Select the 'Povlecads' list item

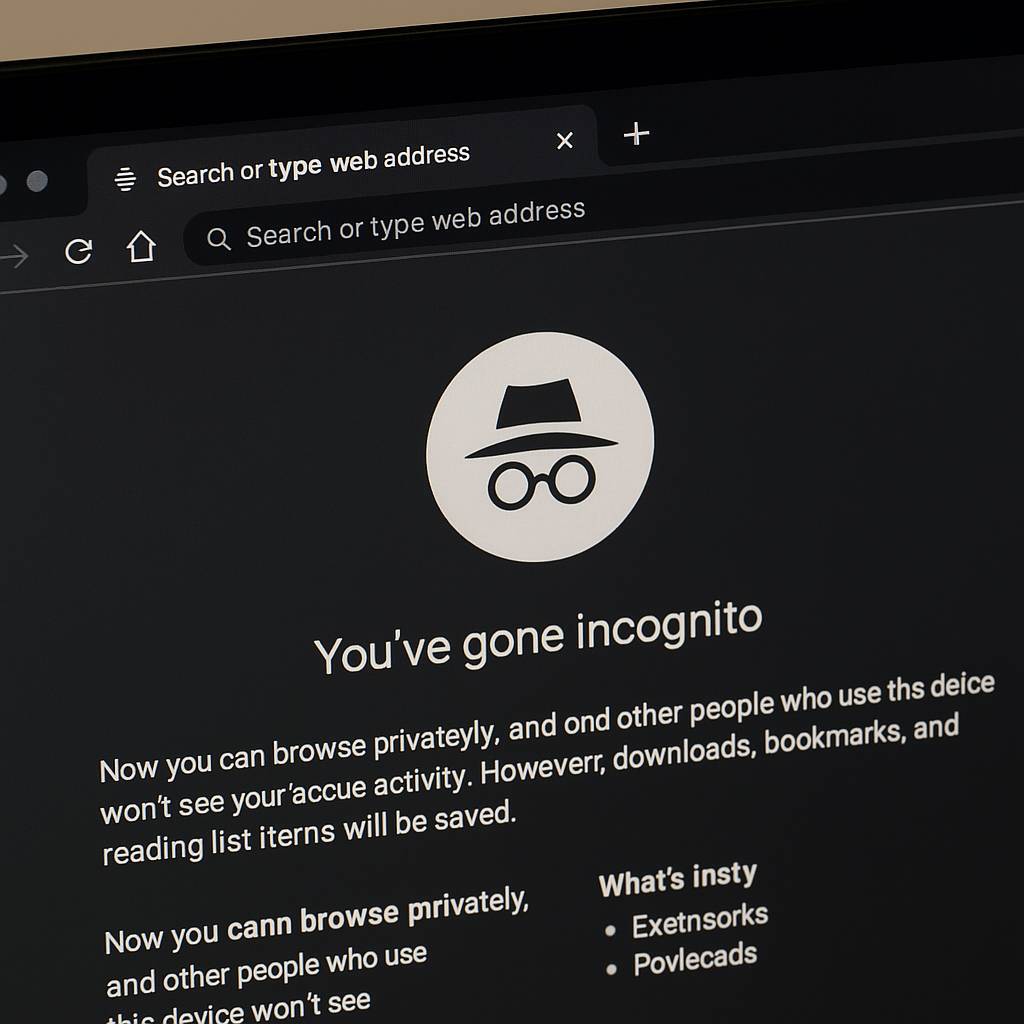694,960
